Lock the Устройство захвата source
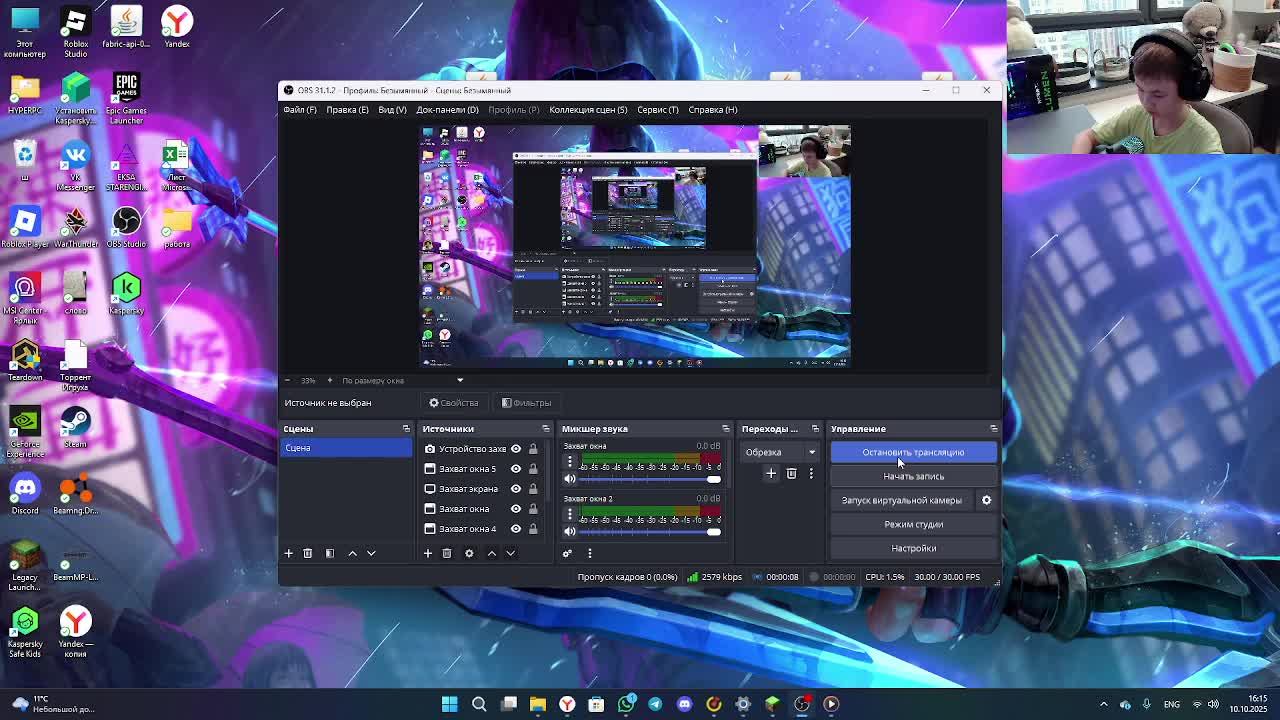This screenshot has height=720, width=1280. pos(533,449)
